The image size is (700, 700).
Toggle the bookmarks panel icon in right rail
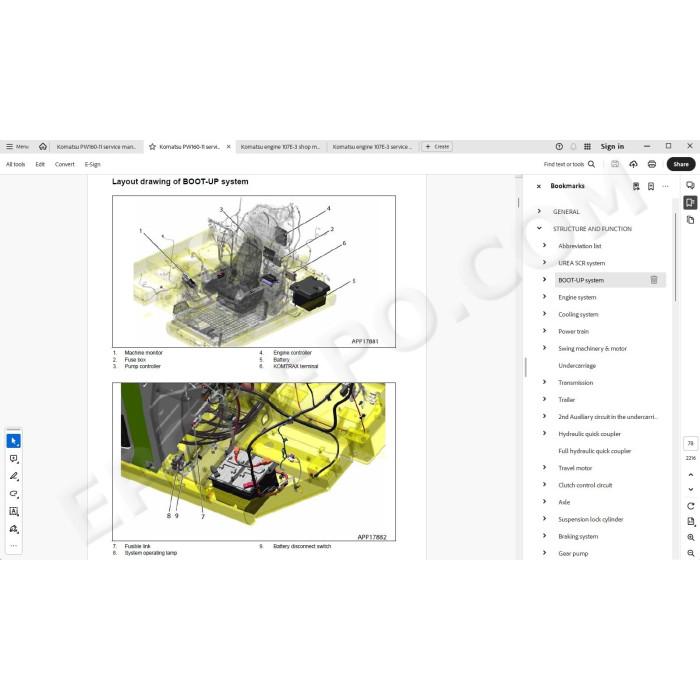coord(690,203)
